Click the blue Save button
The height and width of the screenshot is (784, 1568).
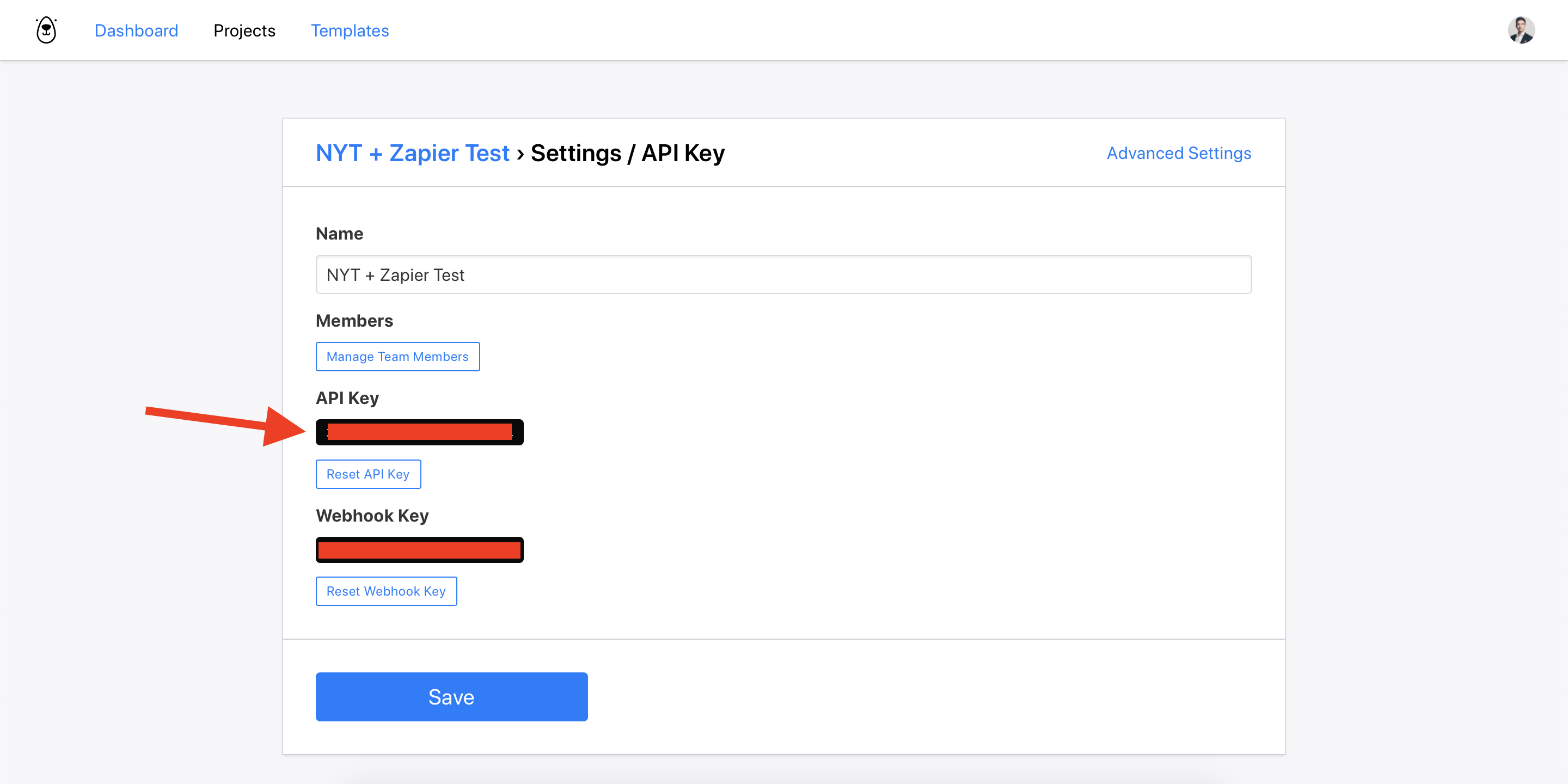451,696
